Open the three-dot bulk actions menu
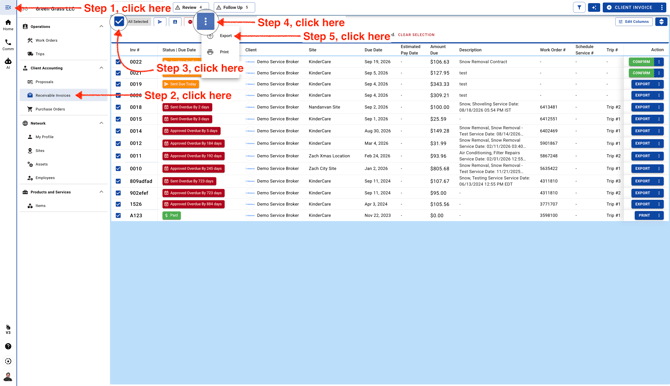The height and width of the screenshot is (386, 670). [206, 21]
